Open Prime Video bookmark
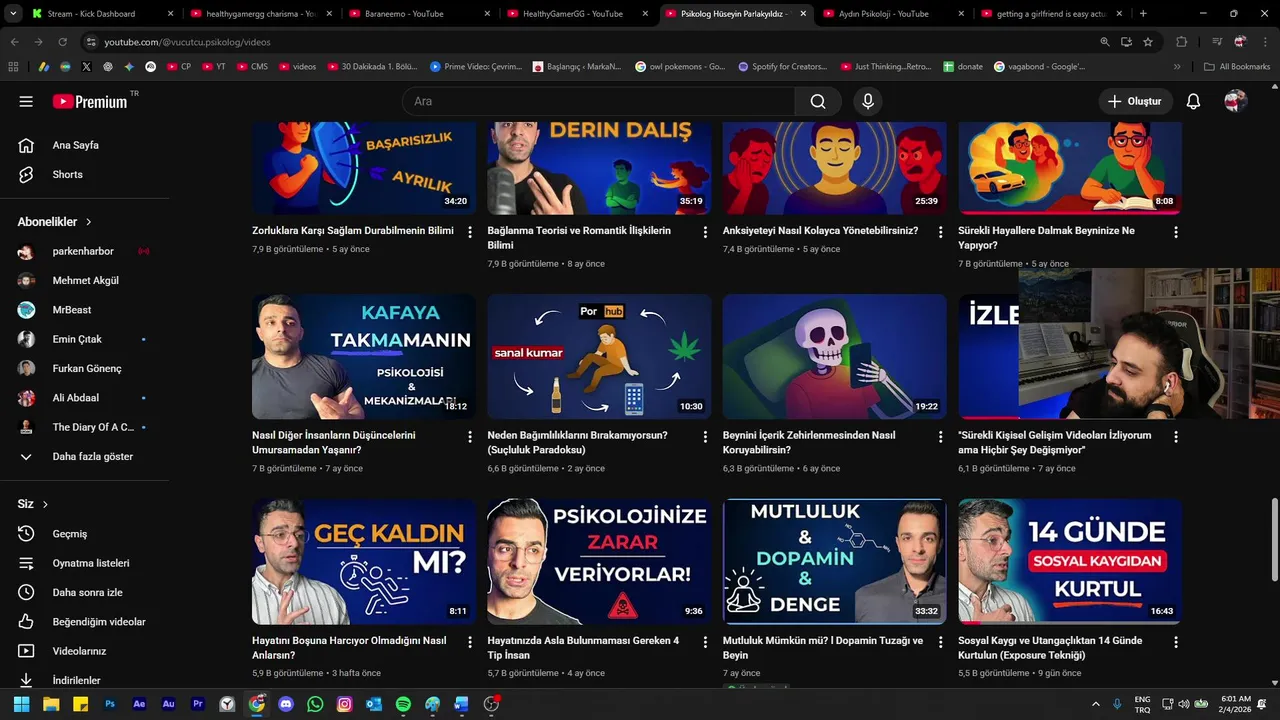 pos(476,67)
